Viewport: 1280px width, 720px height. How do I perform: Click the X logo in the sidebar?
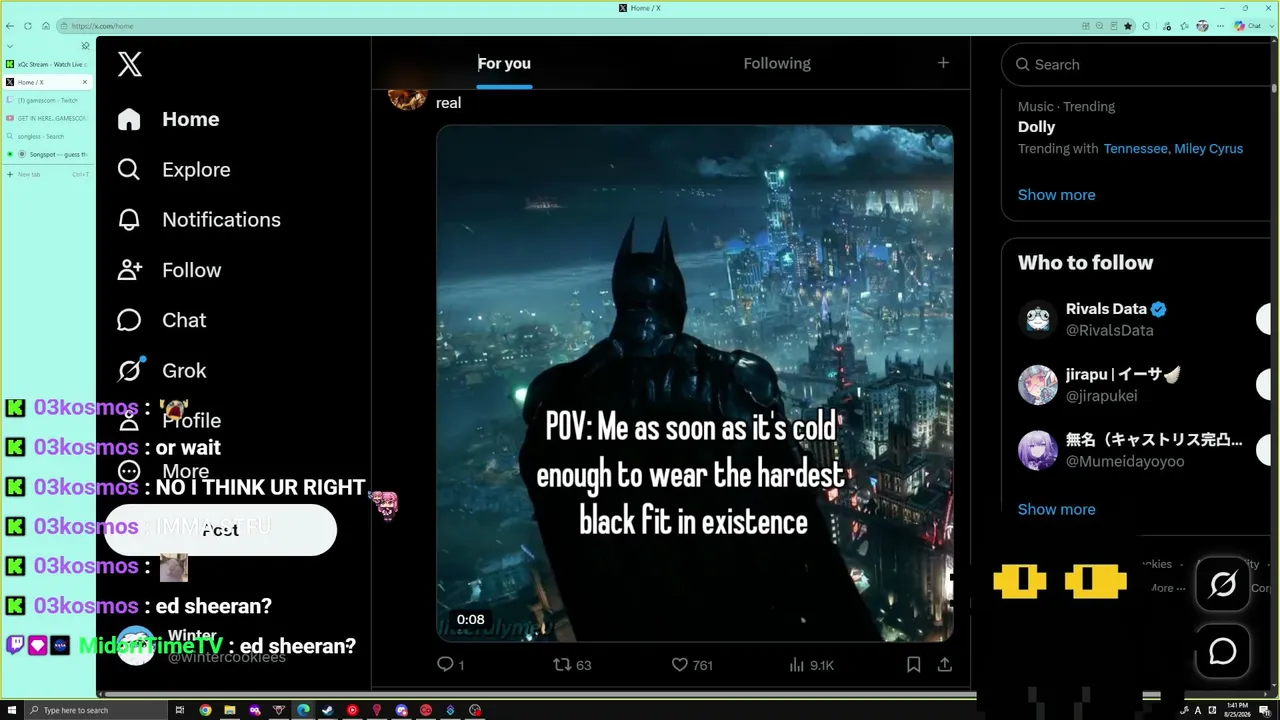[x=130, y=64]
